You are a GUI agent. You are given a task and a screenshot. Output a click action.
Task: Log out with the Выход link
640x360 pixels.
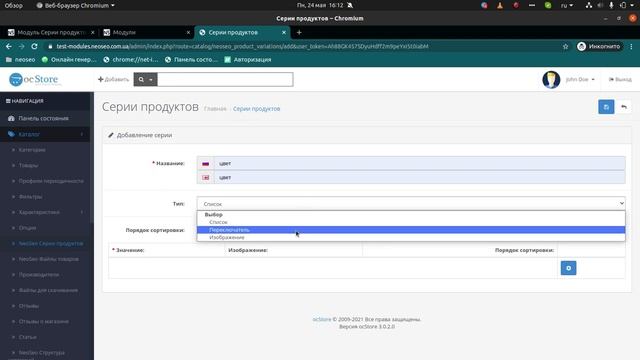point(620,79)
